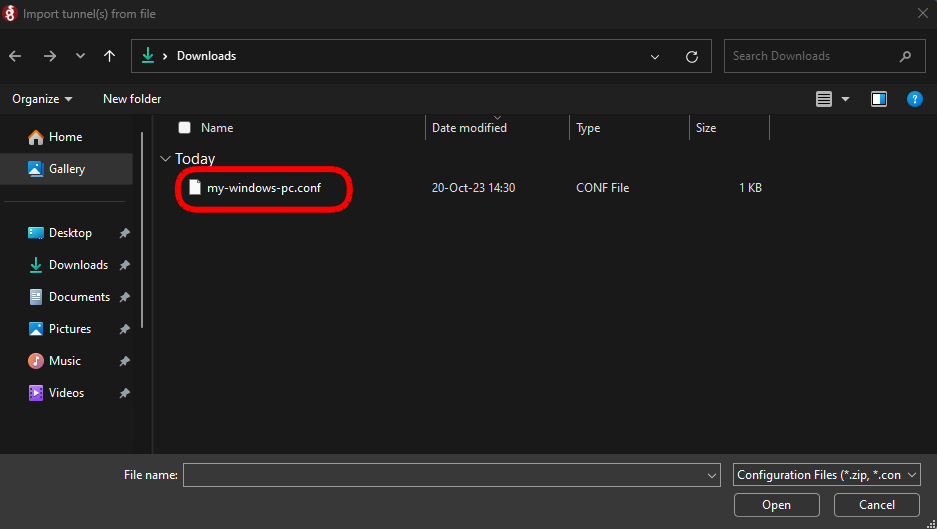
Task: Open the recent locations dropdown chevron
Action: 80,56
